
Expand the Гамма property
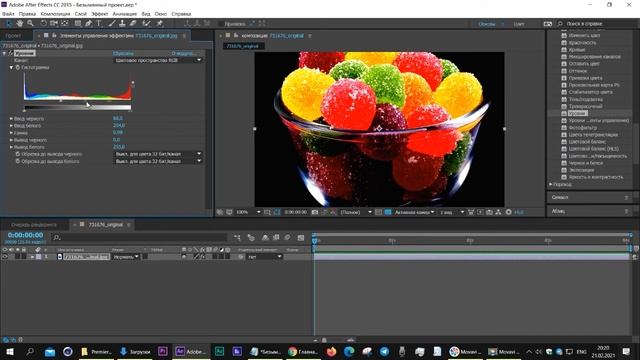11,133
